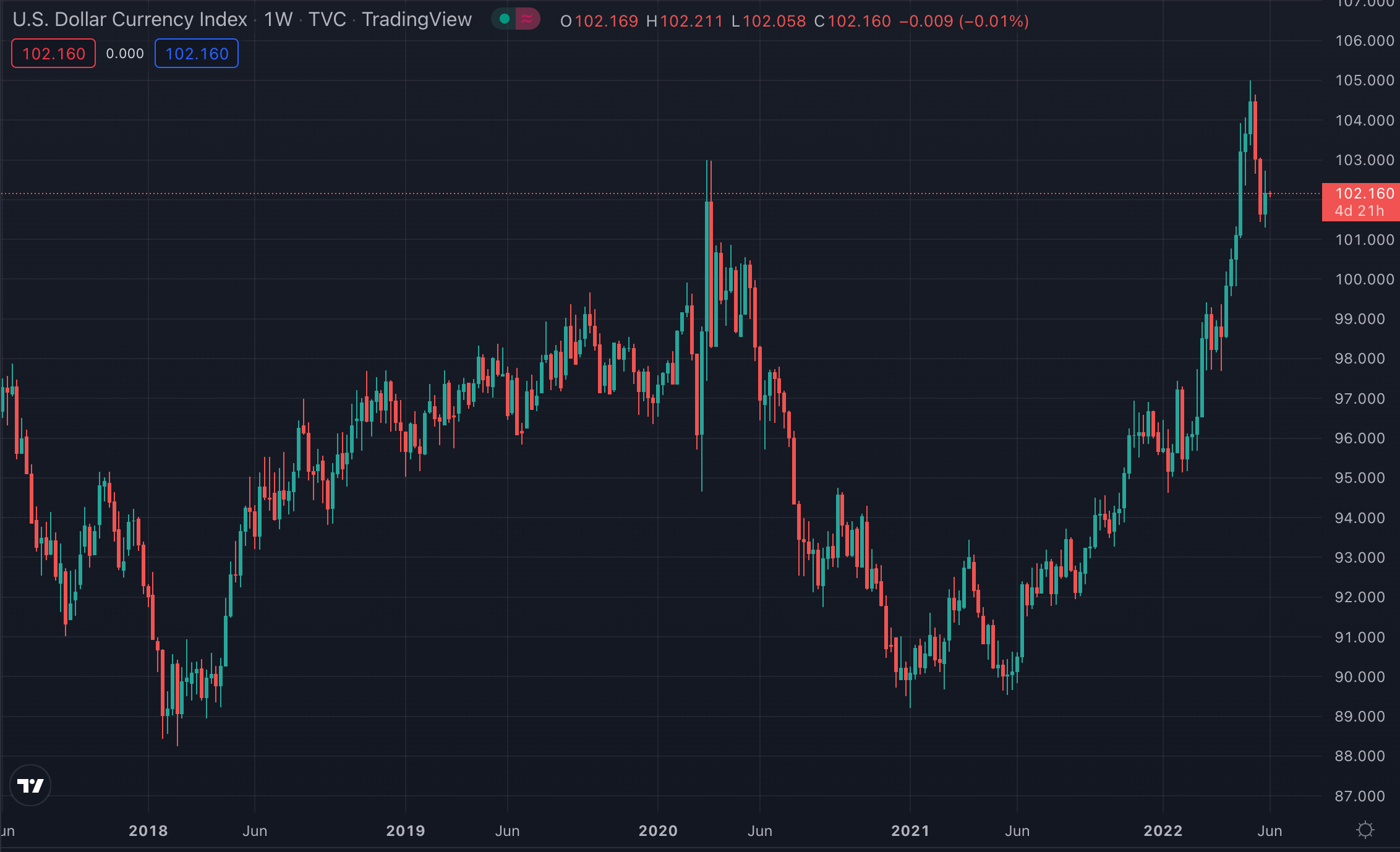Screen dimensions: 1400x852
Task: Click the green market status dot
Action: pos(505,19)
